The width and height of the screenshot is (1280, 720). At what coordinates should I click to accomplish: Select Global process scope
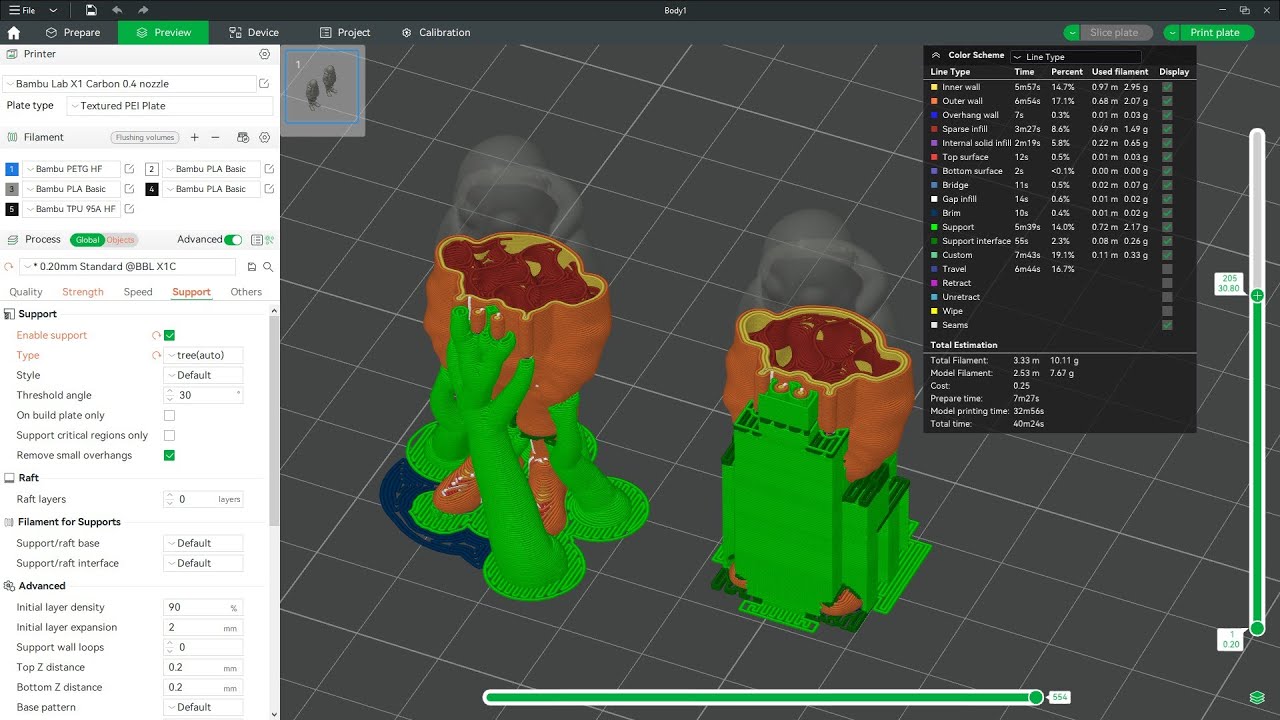coord(88,240)
